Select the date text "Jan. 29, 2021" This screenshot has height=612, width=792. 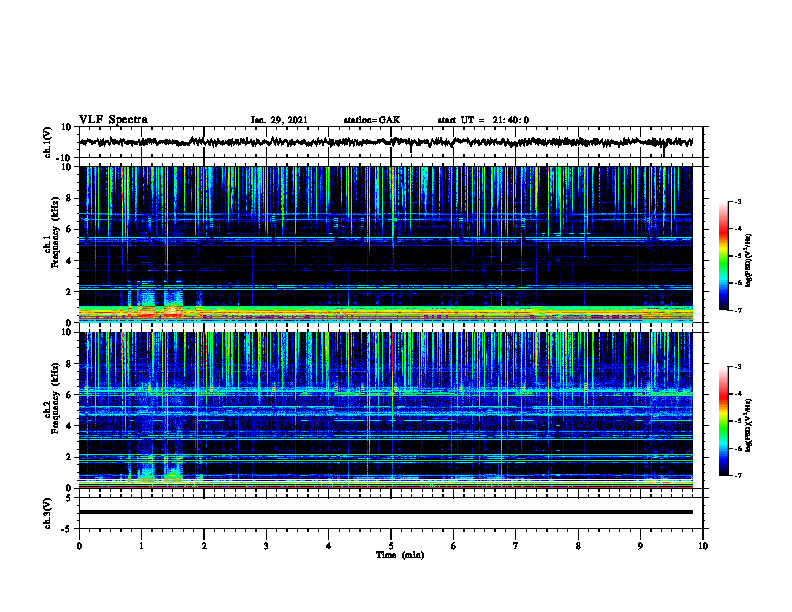coord(279,120)
